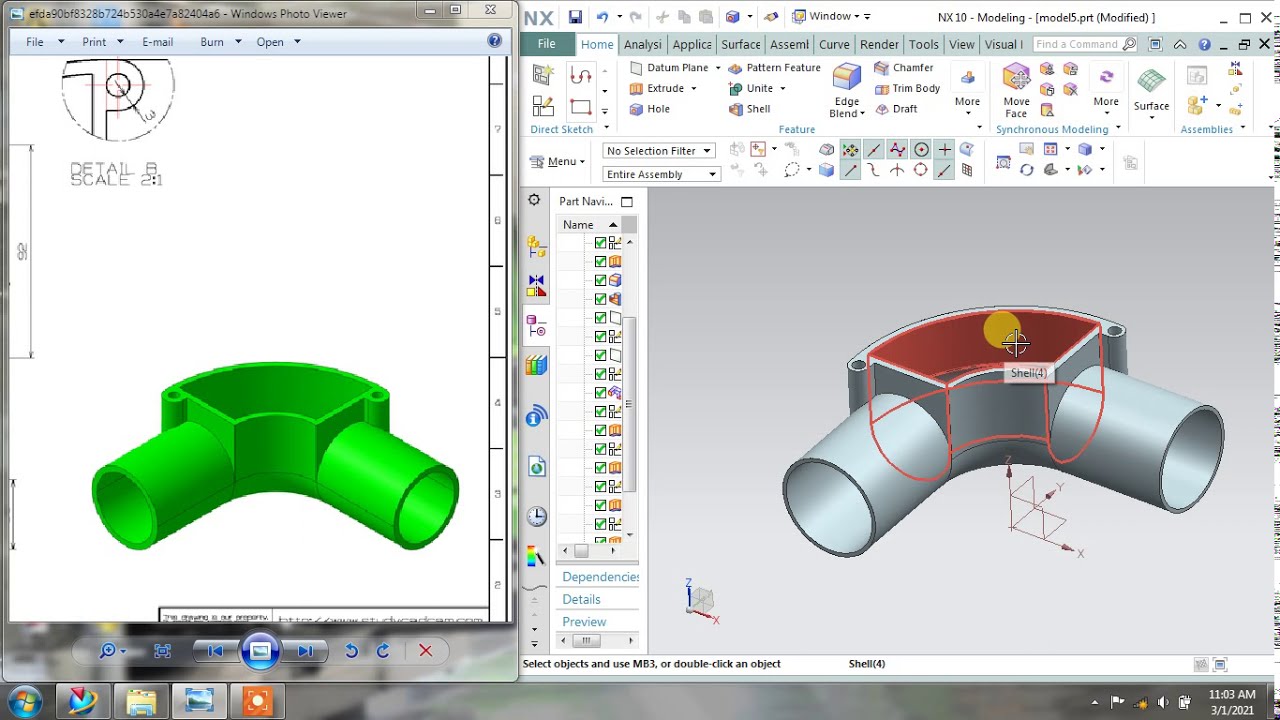Open the History clock sidebar icon
Screen dimensions: 1280x720
coord(537,516)
